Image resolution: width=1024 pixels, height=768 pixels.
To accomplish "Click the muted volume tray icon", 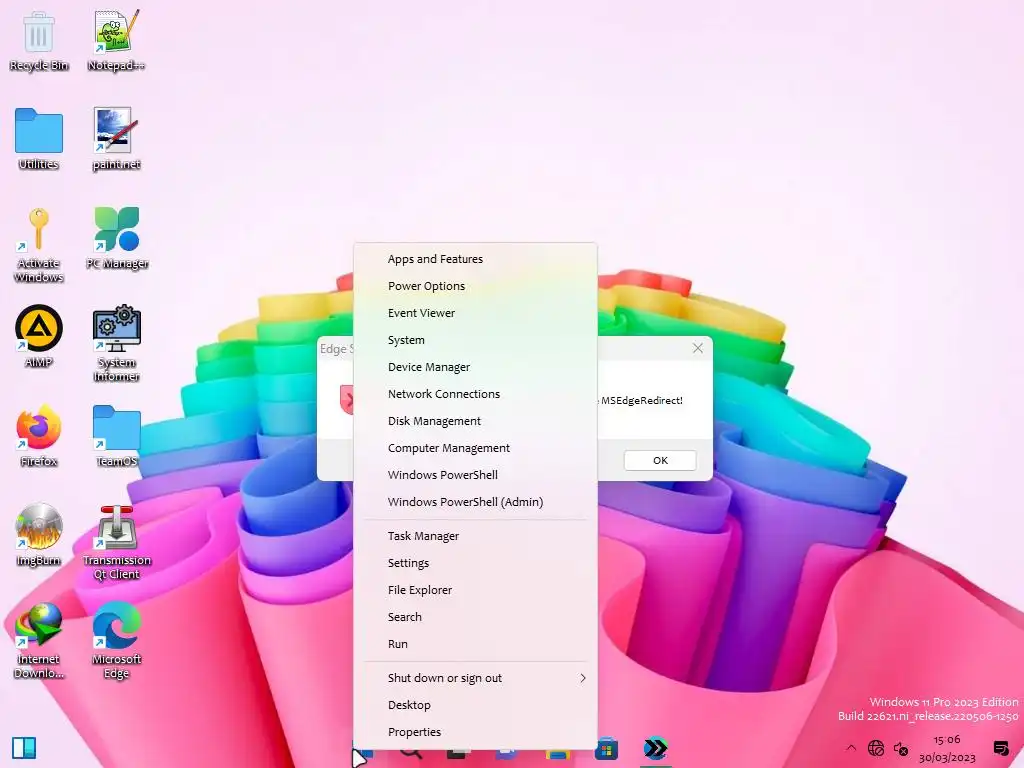I will tap(901, 748).
